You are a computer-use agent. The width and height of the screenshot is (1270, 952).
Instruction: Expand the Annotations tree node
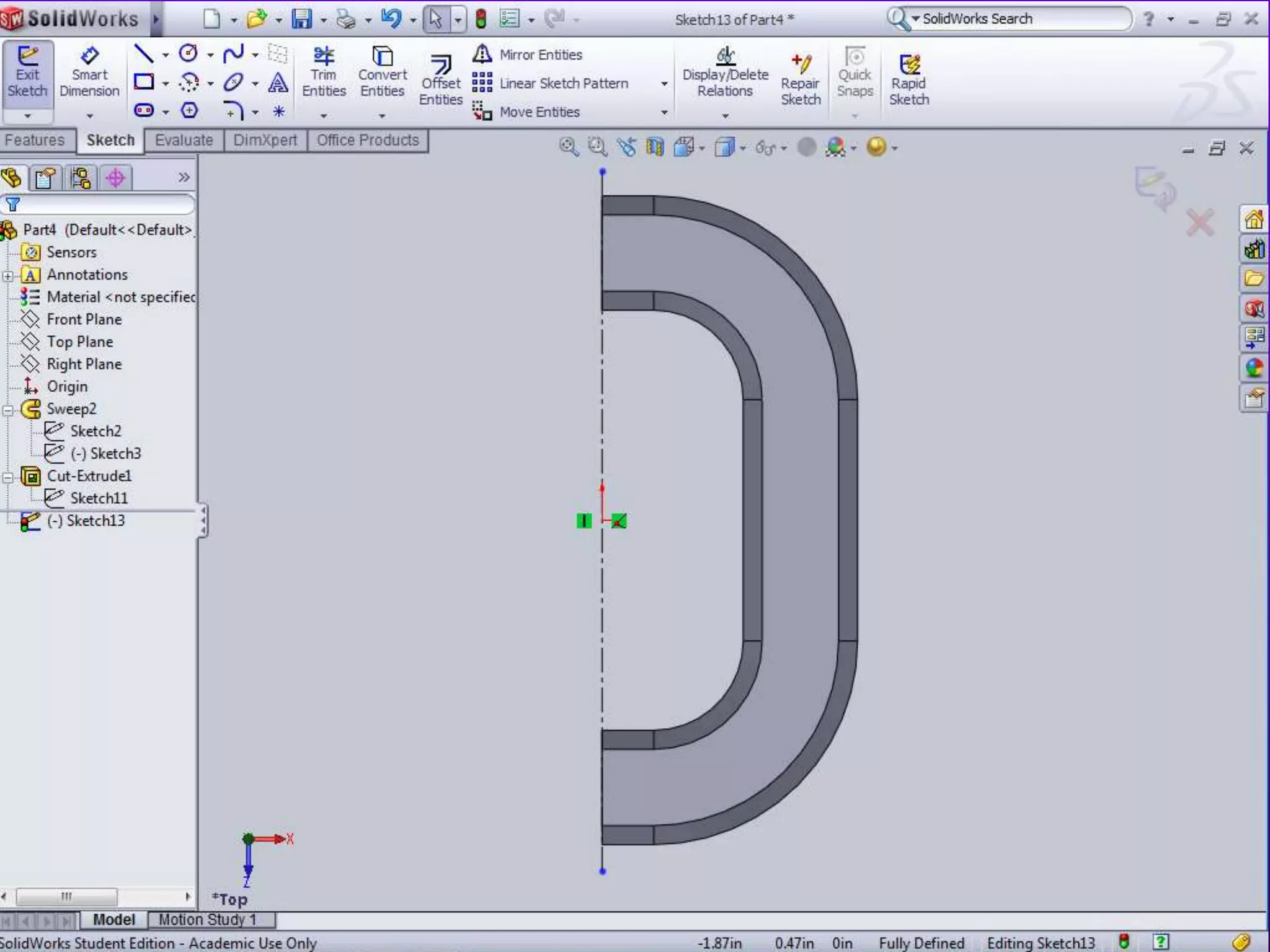tap(7, 276)
